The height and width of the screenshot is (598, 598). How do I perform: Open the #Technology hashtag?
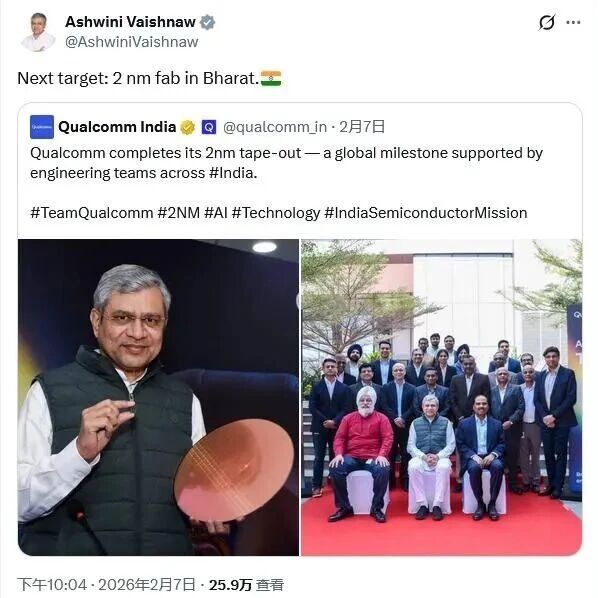point(276,213)
